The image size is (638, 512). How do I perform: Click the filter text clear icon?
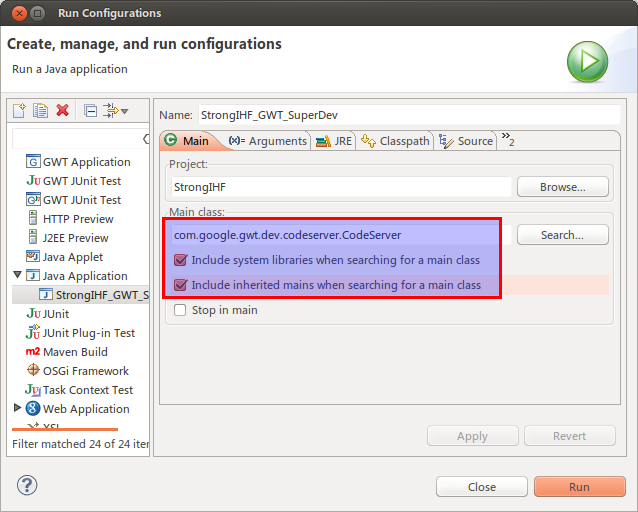pyautogui.click(x=146, y=139)
